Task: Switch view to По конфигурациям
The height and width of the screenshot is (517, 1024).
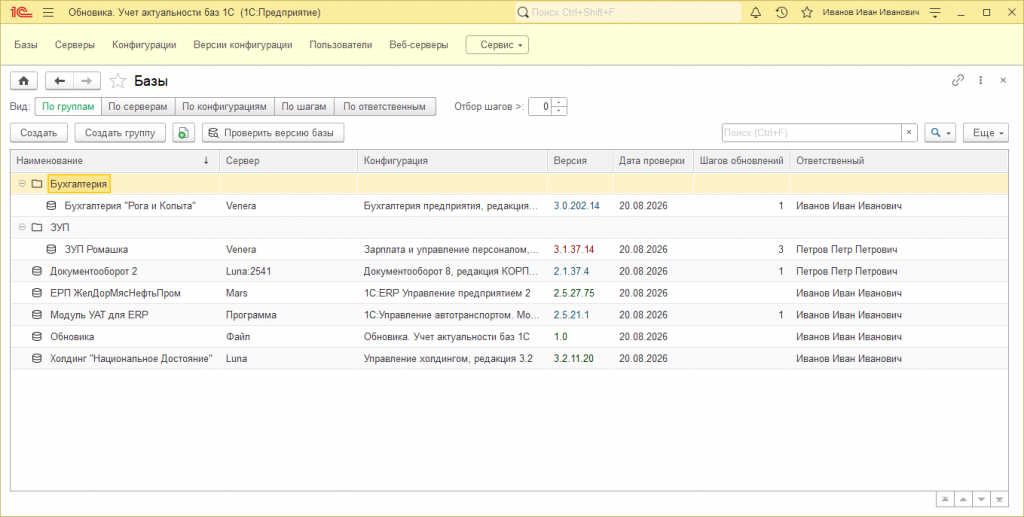Action: [x=224, y=106]
